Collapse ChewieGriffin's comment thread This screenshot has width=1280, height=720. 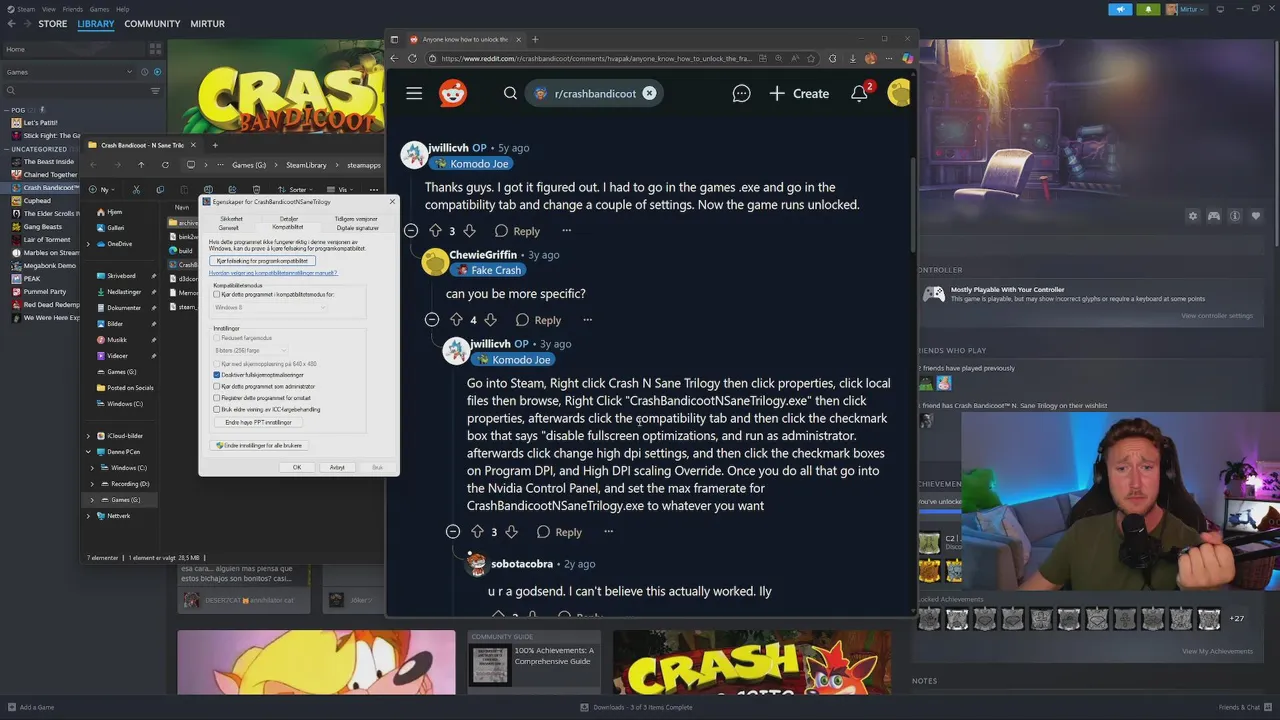tap(432, 320)
